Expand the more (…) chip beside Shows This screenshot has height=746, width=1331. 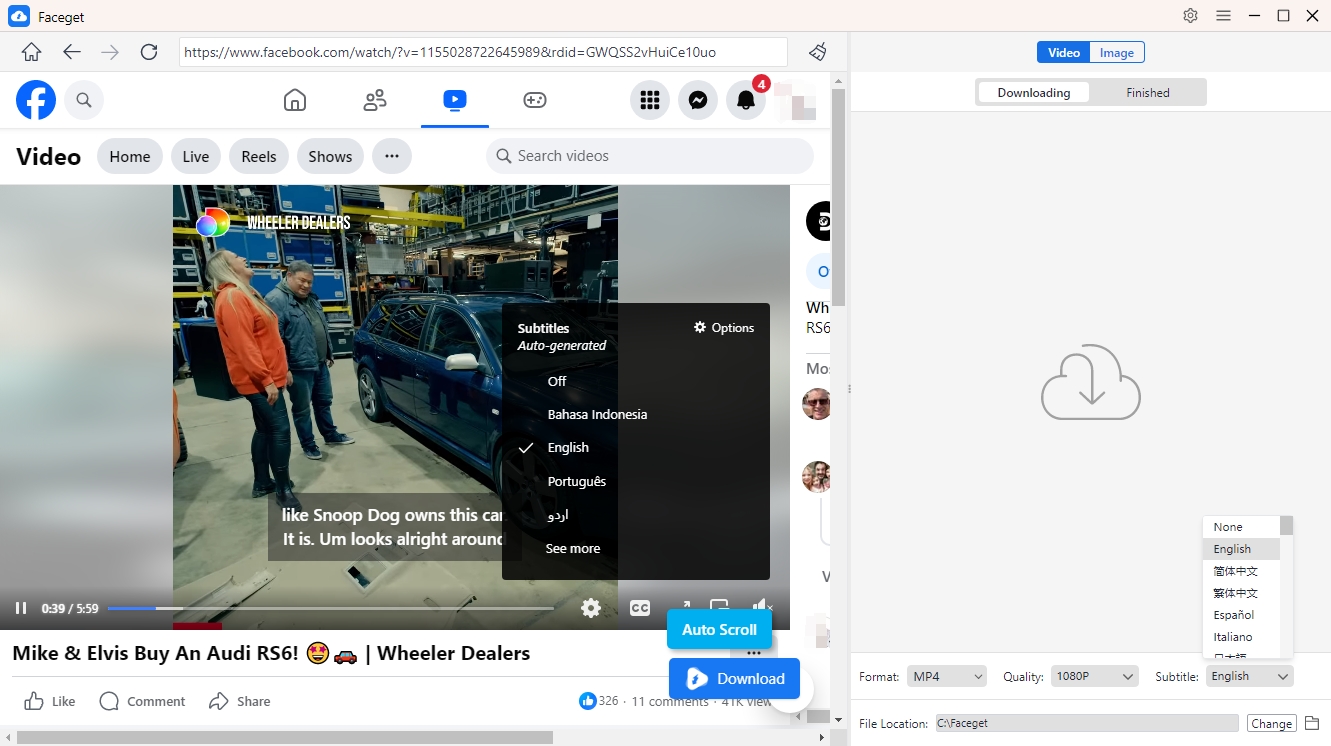(392, 156)
